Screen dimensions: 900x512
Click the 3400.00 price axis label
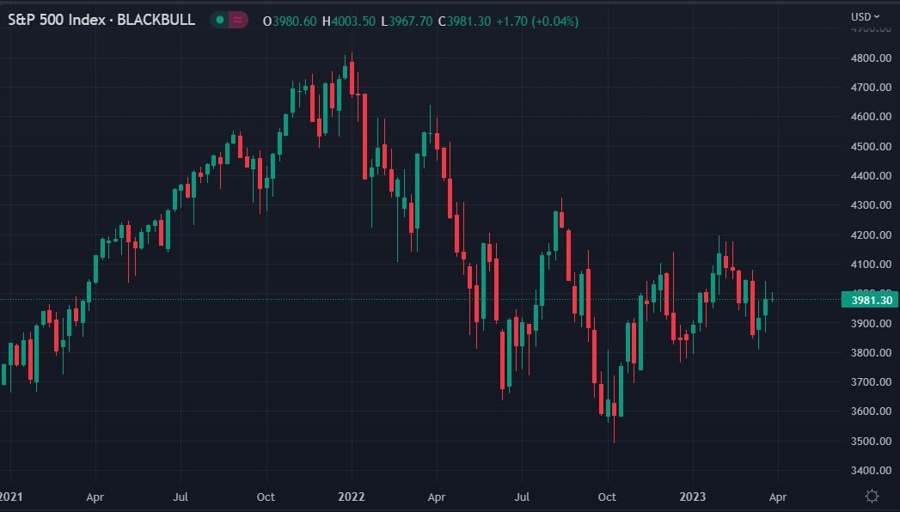click(x=871, y=470)
